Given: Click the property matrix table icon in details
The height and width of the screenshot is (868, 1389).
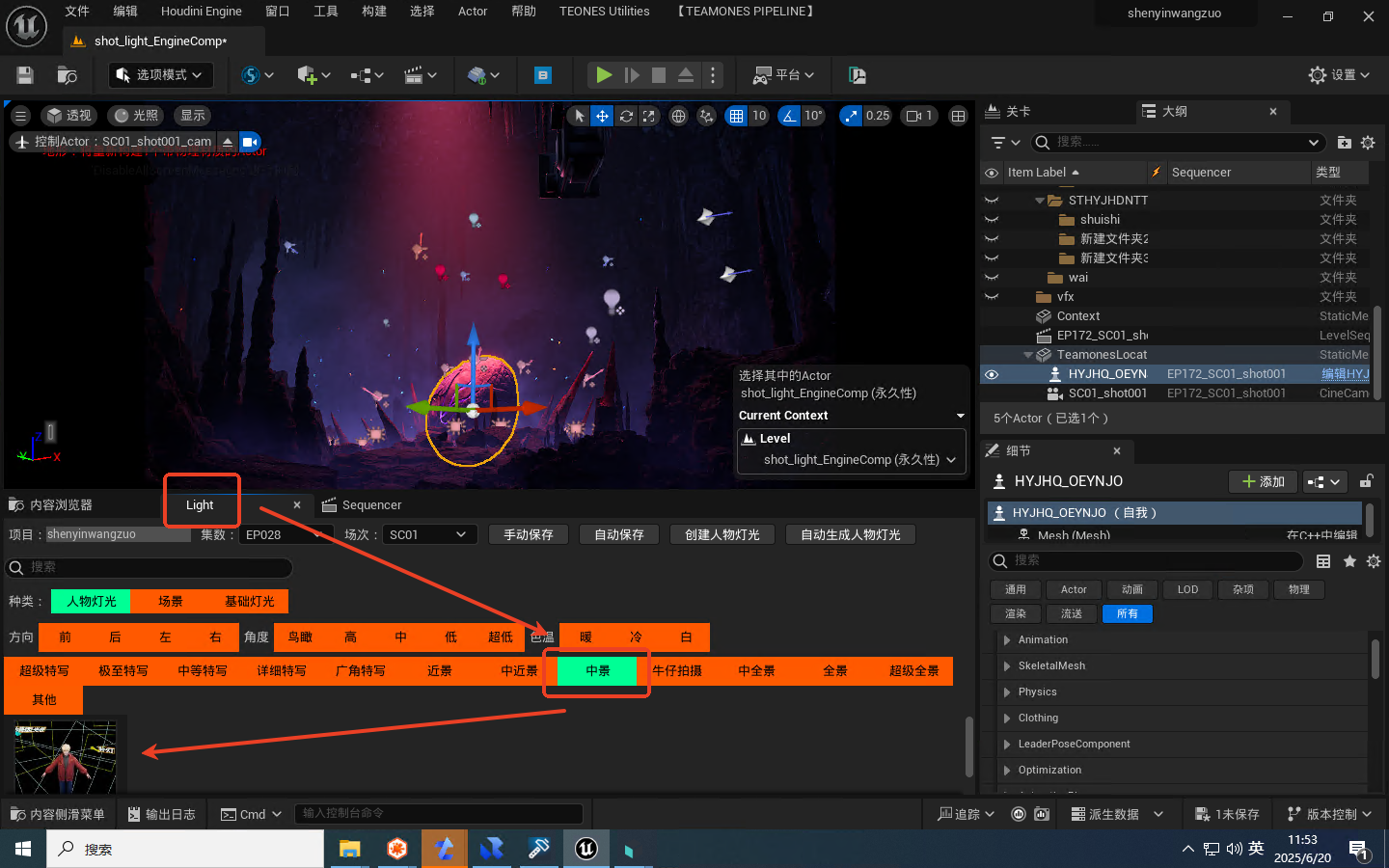Looking at the screenshot, I should [1323, 561].
